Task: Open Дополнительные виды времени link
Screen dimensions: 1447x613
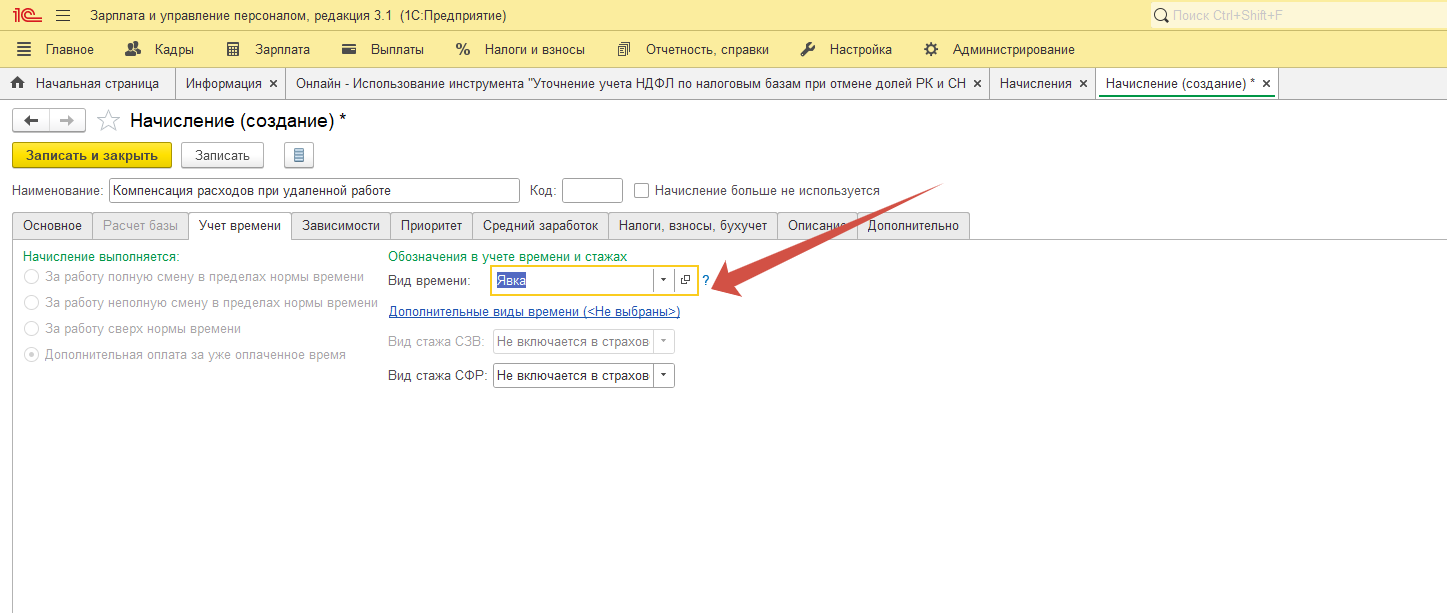Action: 534,312
